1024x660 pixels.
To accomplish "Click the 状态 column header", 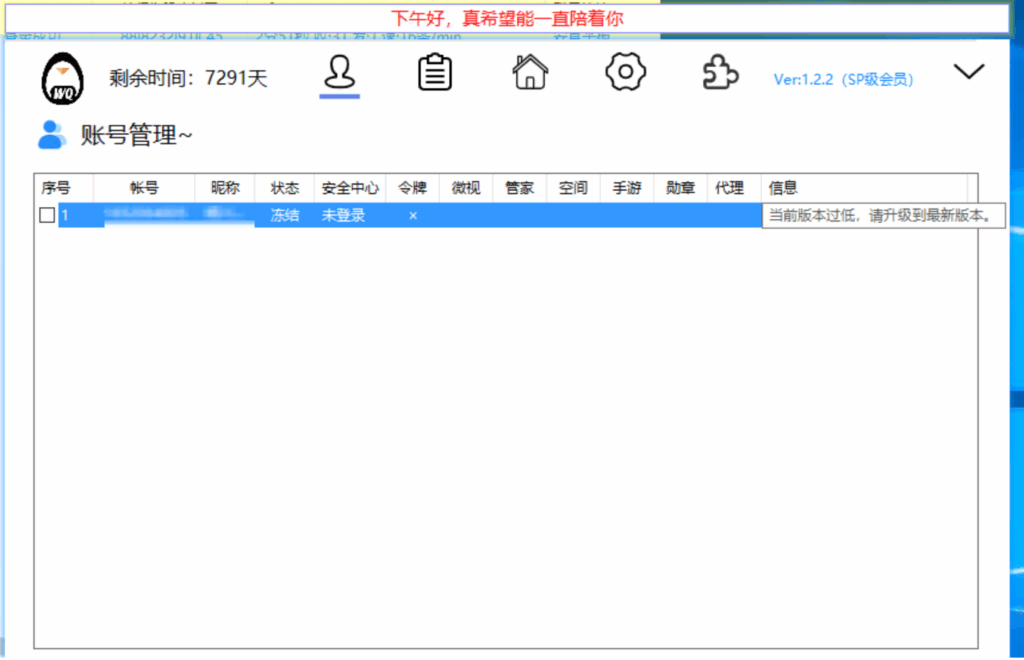I will [285, 188].
